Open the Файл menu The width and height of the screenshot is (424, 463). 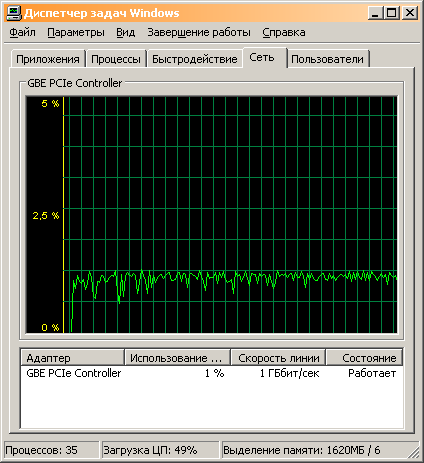pyautogui.click(x=22, y=32)
